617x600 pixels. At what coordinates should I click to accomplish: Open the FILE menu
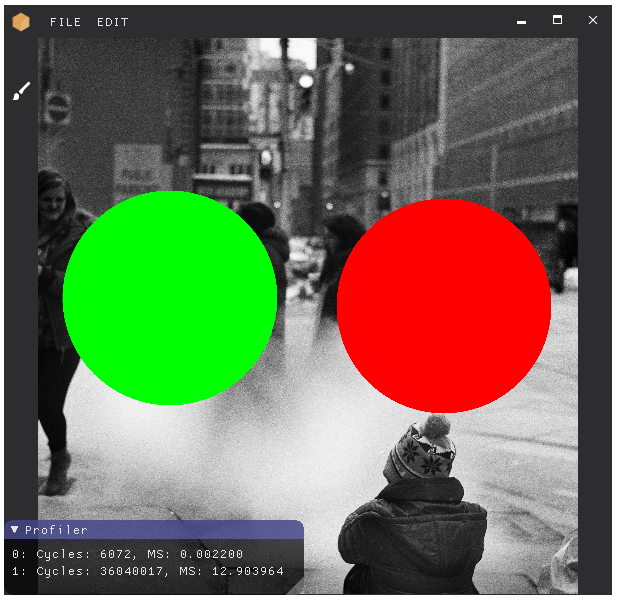66,22
